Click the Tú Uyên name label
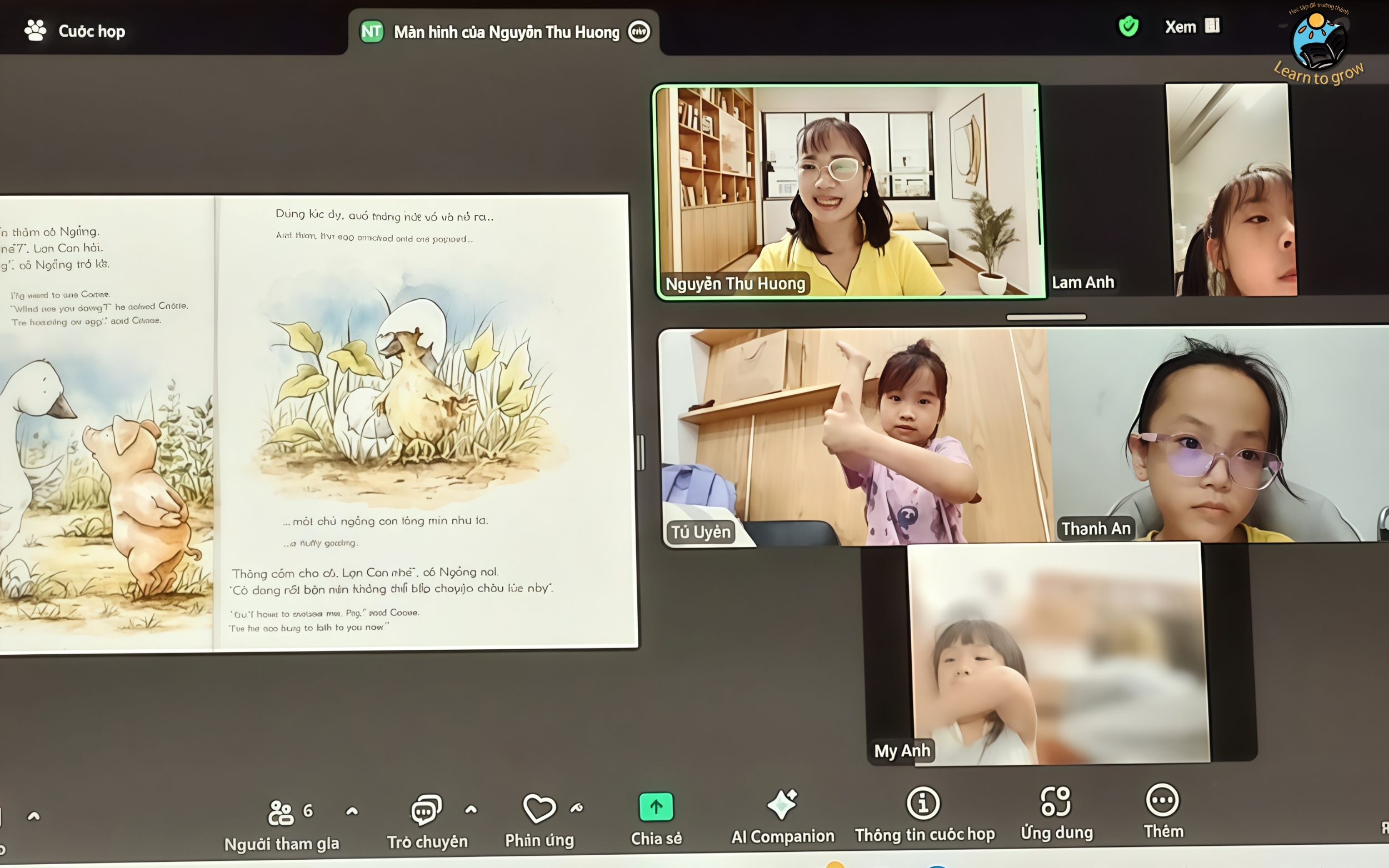Screen dimensions: 1389x868 coord(701,532)
